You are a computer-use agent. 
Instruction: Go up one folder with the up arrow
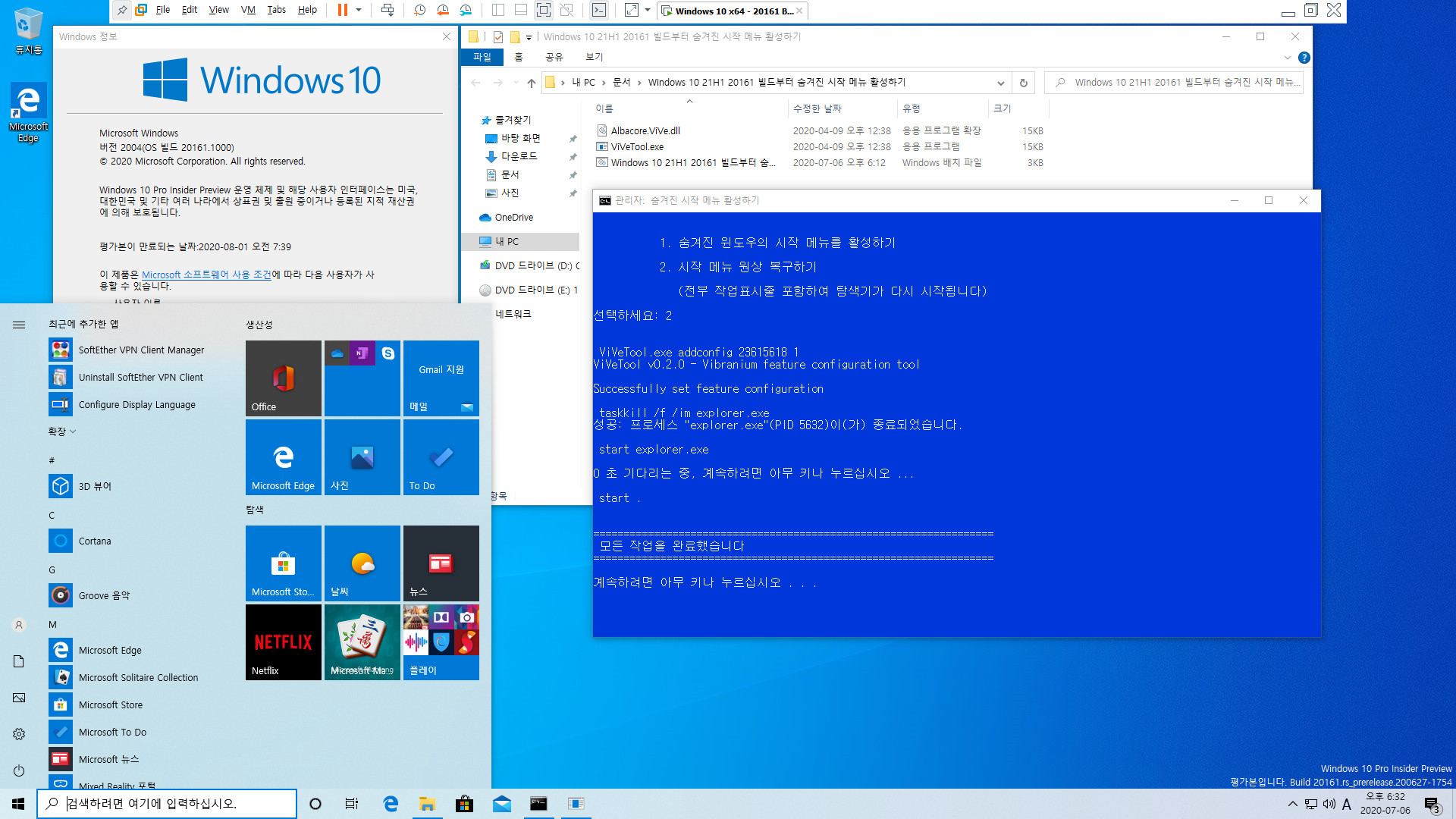(x=532, y=83)
